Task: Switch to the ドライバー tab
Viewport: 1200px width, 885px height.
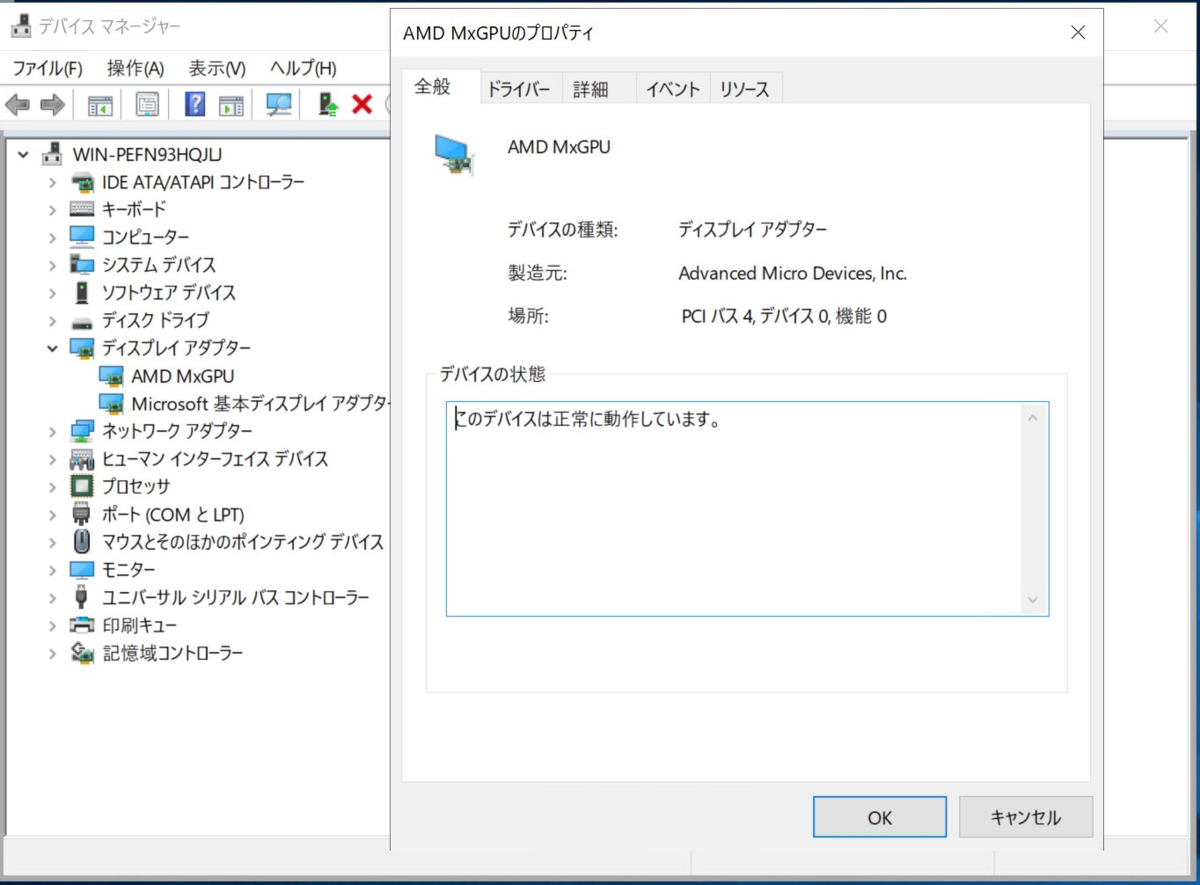Action: click(x=519, y=88)
